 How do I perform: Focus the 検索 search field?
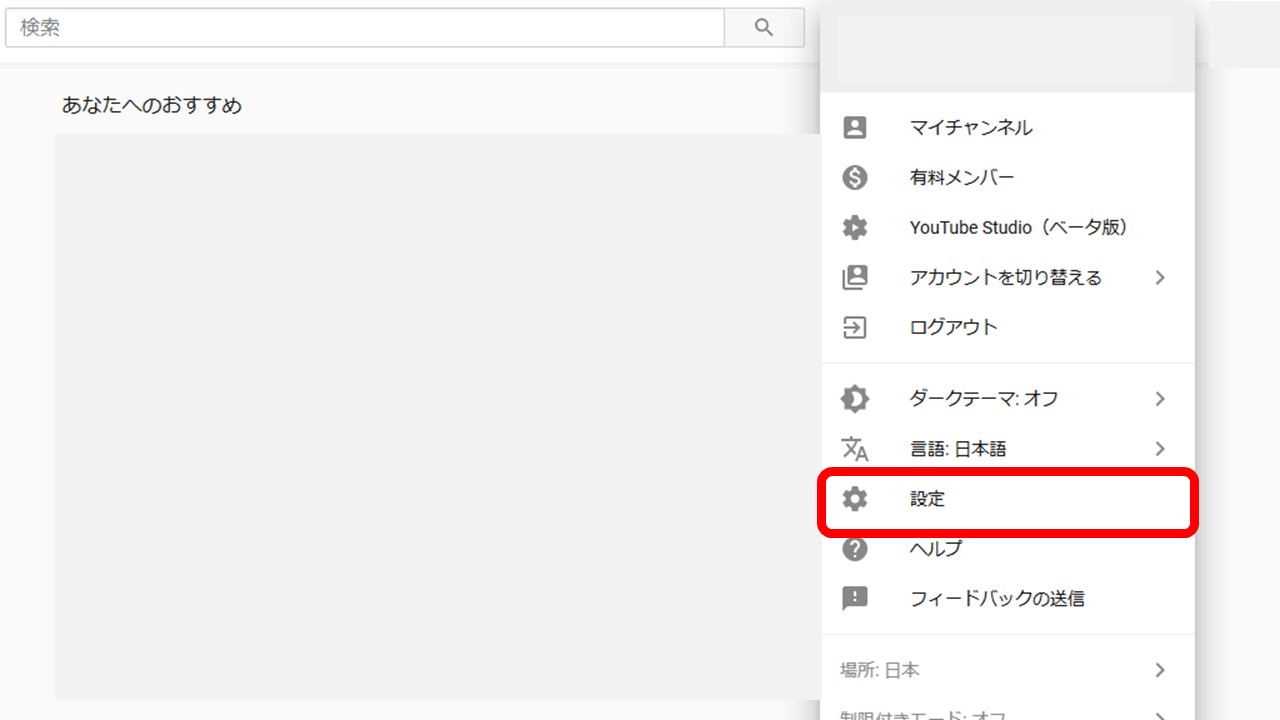365,28
